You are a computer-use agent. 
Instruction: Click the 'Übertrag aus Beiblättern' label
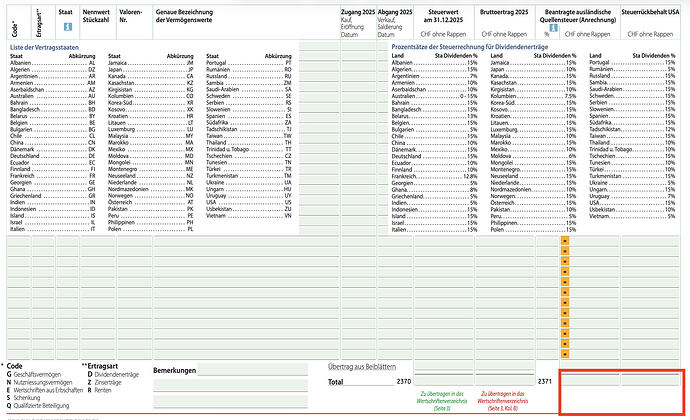362,367
